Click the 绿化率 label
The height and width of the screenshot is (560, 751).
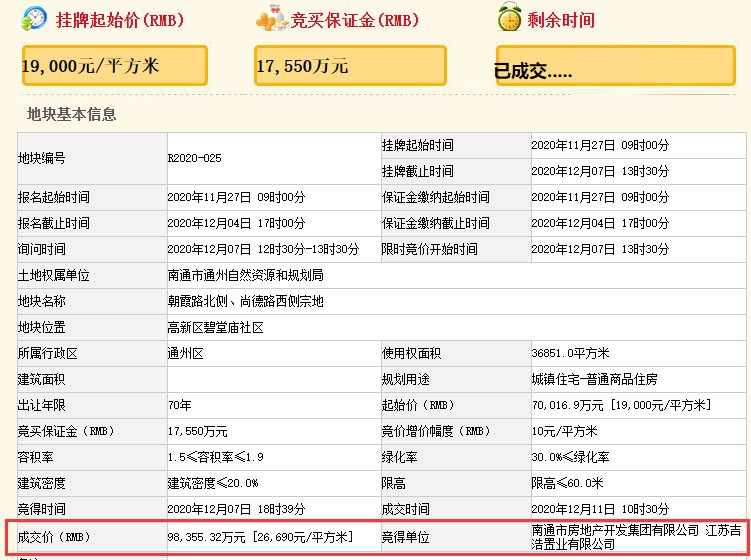coord(399,457)
